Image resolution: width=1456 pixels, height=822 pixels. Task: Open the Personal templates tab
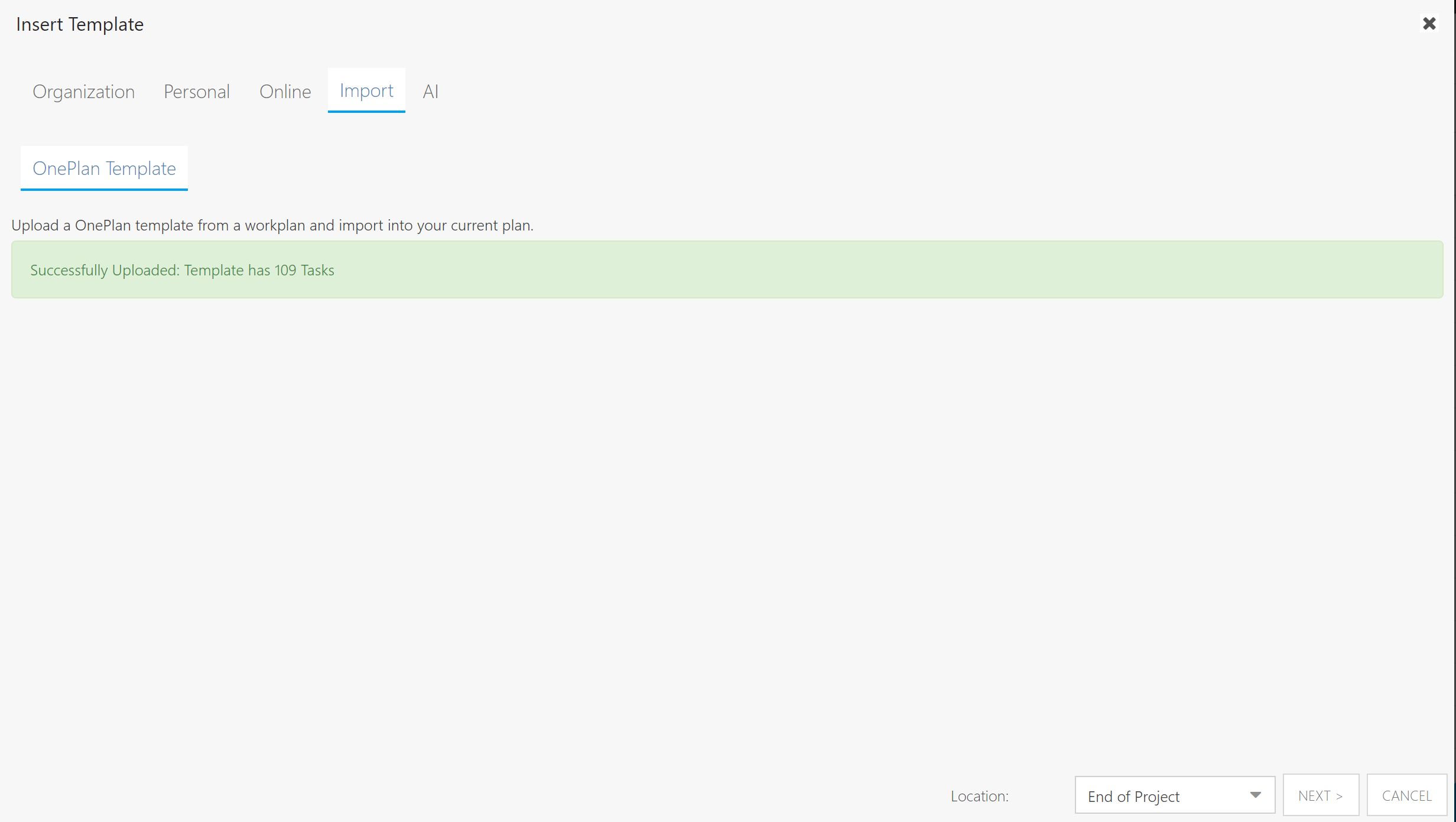197,91
